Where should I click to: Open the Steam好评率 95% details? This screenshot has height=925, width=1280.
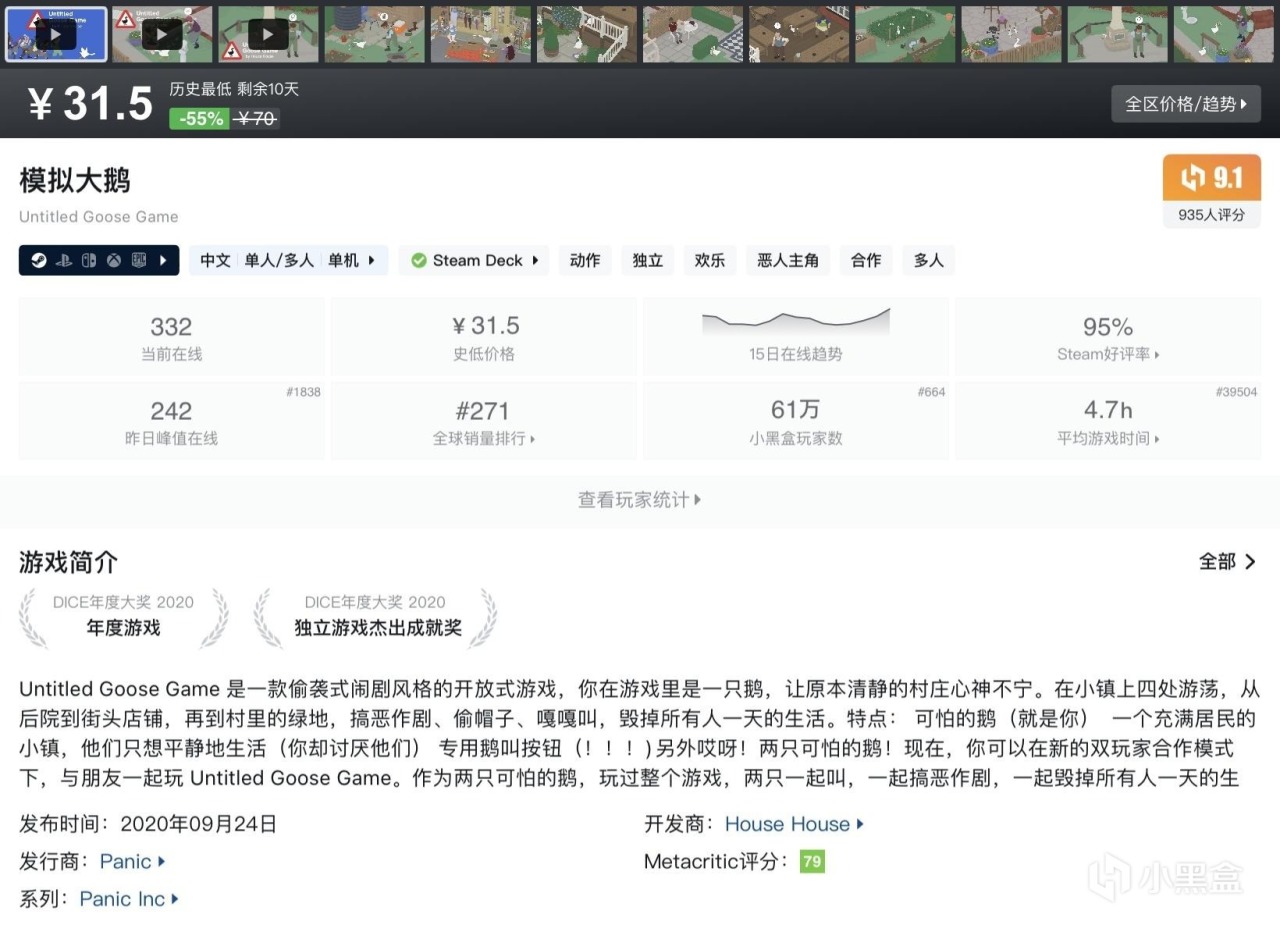point(1108,338)
